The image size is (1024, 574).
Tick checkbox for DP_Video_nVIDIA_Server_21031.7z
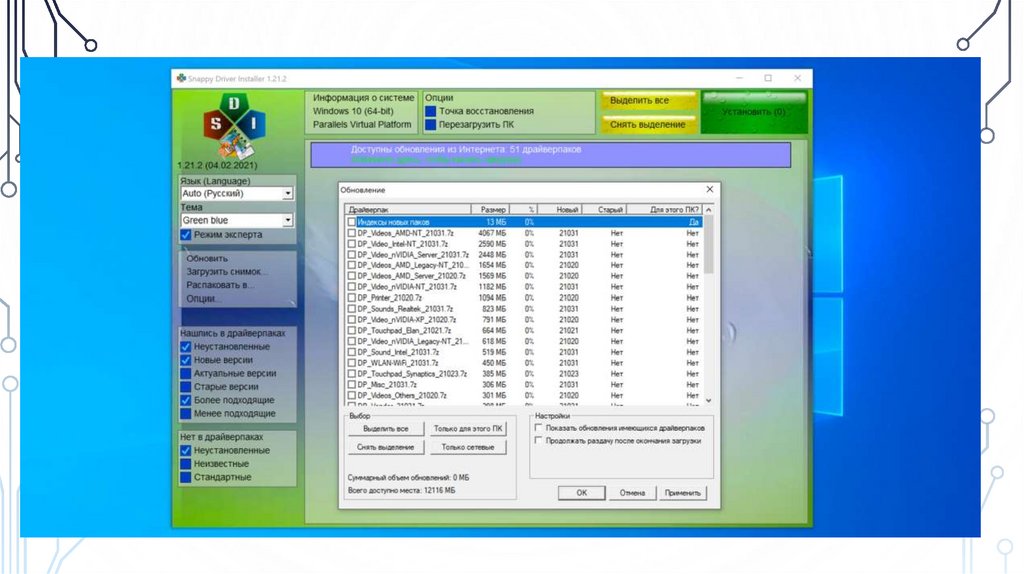(x=351, y=255)
